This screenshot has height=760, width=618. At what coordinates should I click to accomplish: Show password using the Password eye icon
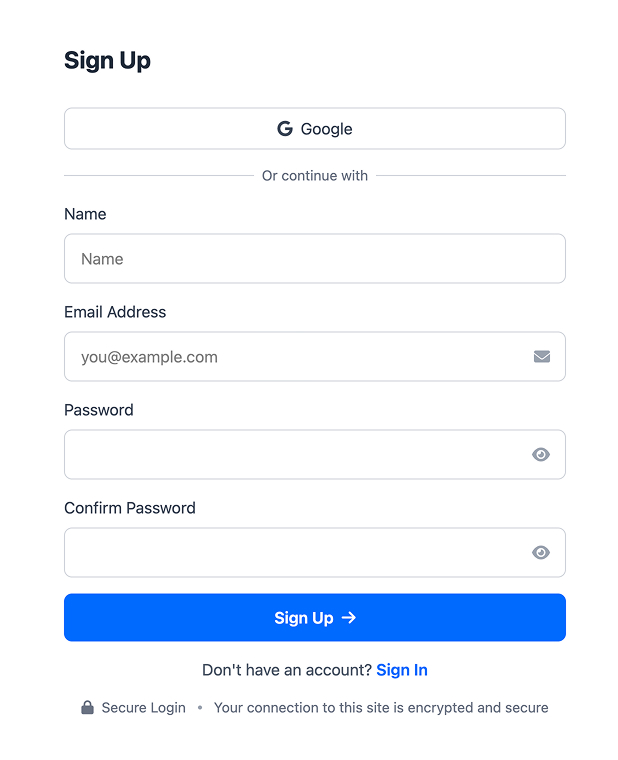pyautogui.click(x=540, y=454)
